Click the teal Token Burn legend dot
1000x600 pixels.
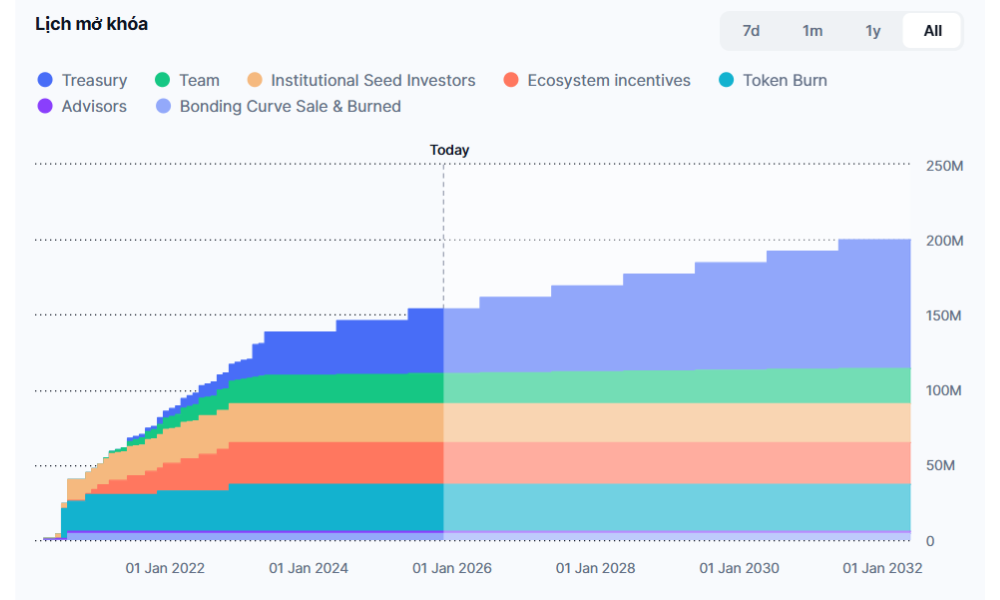pyautogui.click(x=727, y=80)
